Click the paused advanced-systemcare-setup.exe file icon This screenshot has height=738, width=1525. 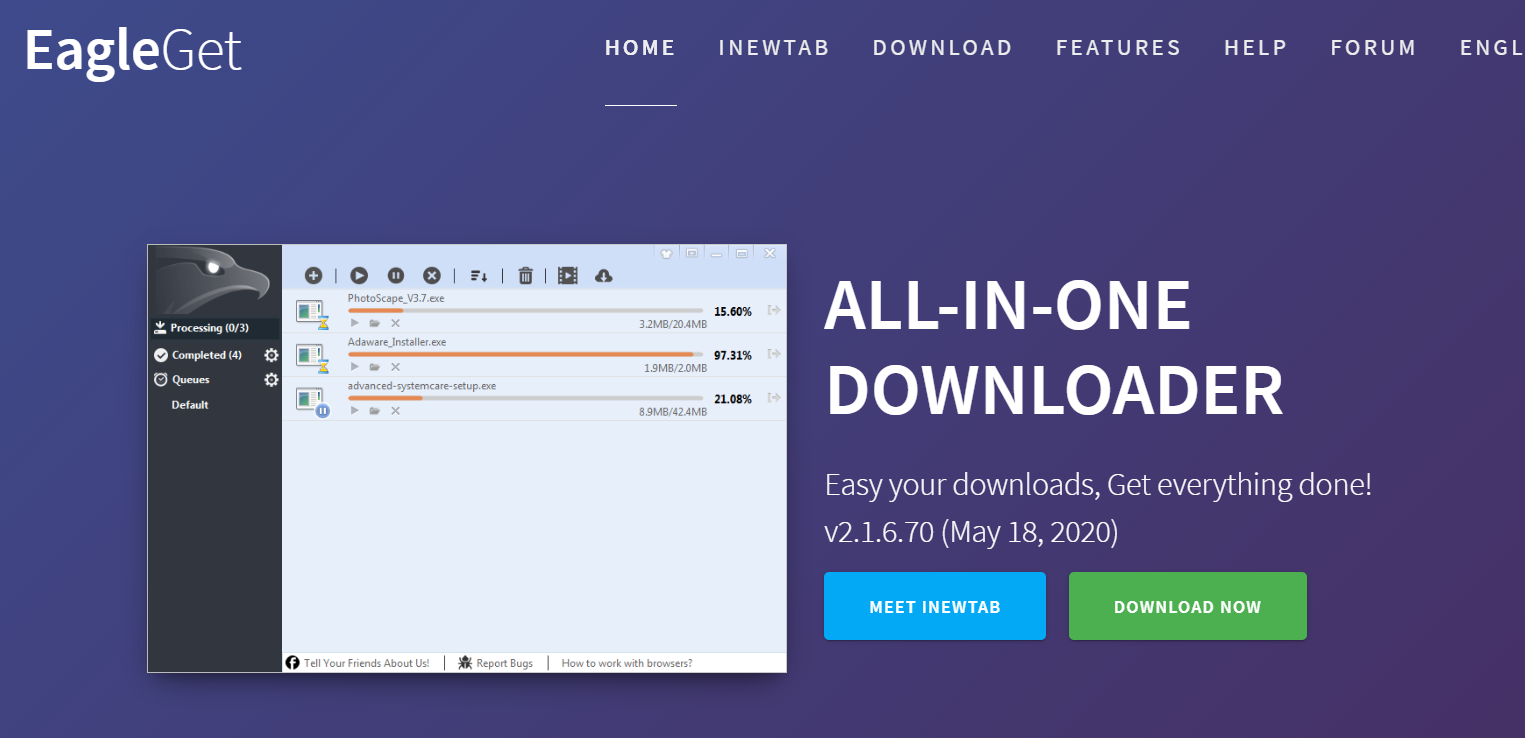pos(312,402)
